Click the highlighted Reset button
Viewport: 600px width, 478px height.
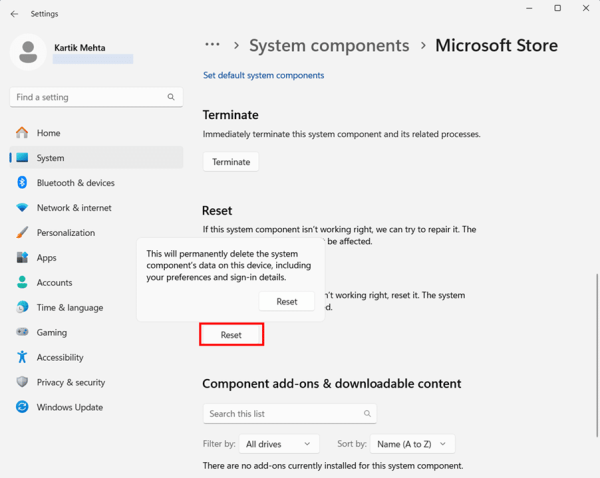tap(231, 335)
